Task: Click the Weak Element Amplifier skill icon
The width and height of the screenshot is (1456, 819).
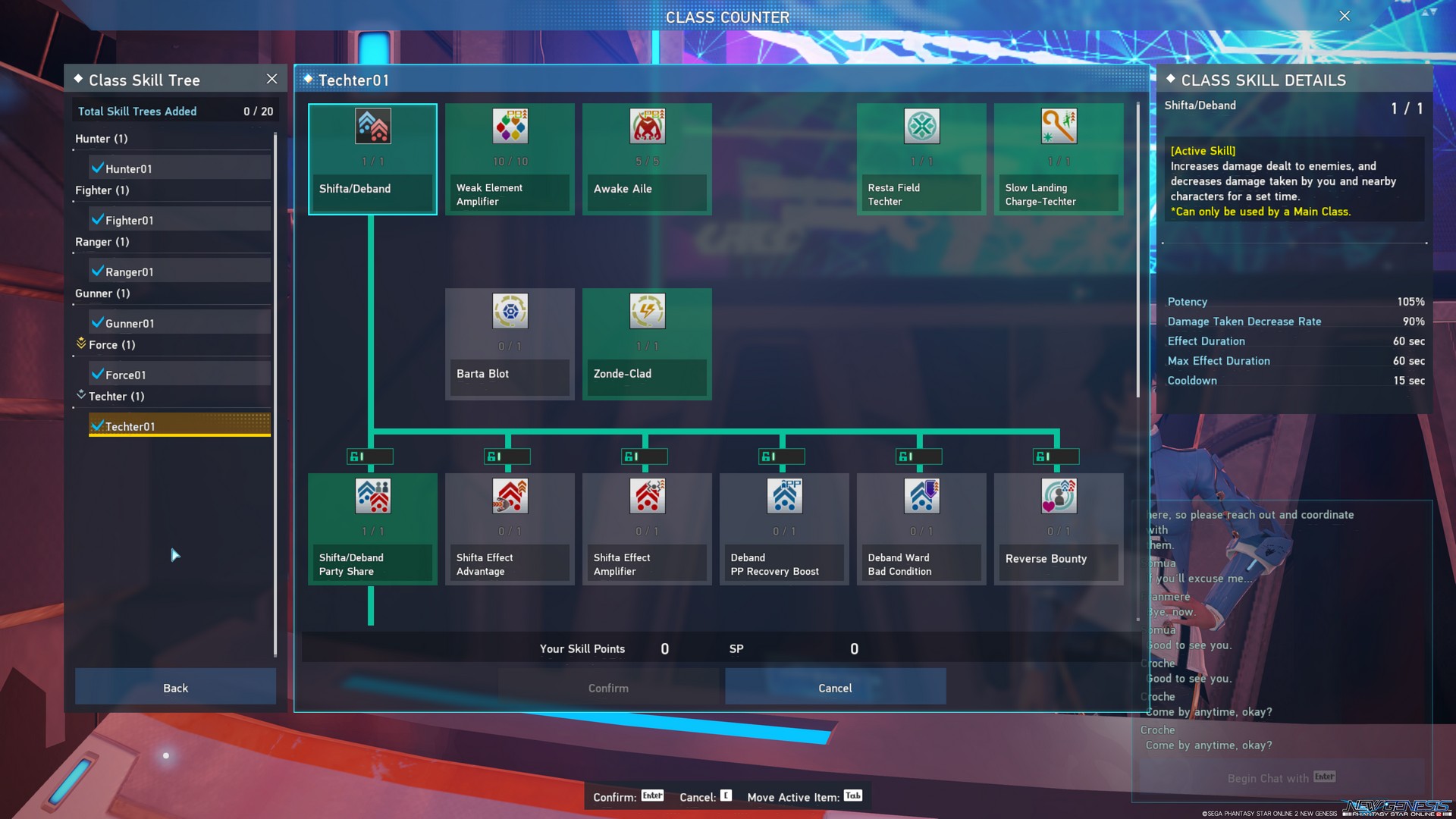Action: pyautogui.click(x=510, y=127)
